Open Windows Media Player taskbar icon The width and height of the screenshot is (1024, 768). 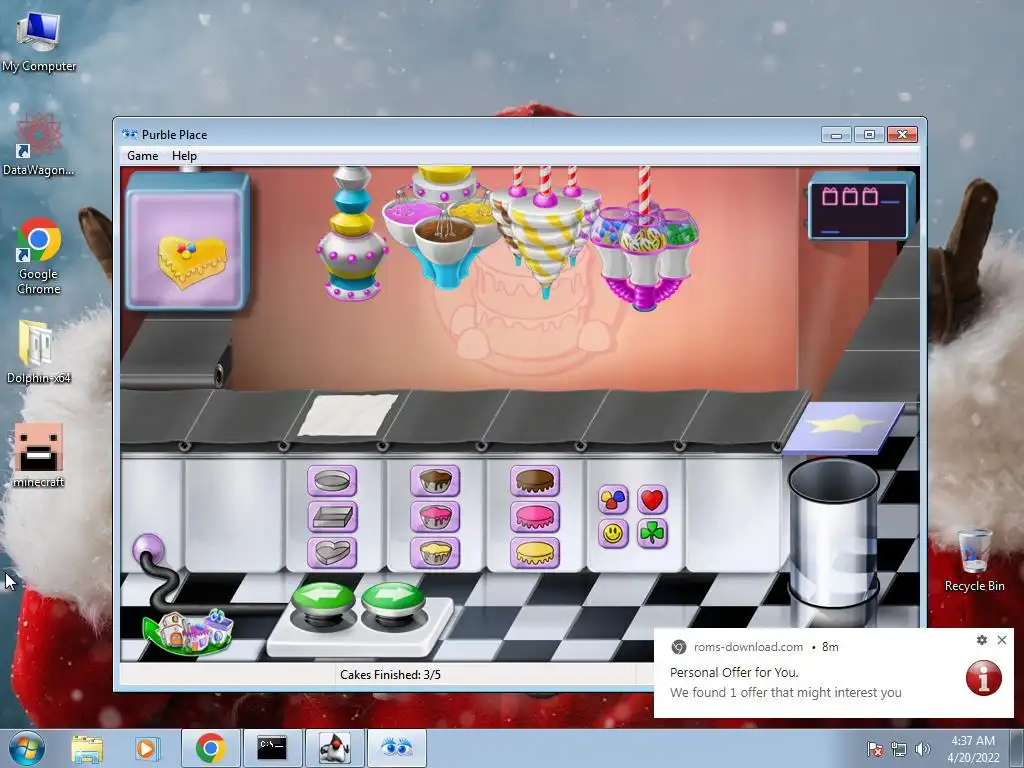click(x=146, y=748)
